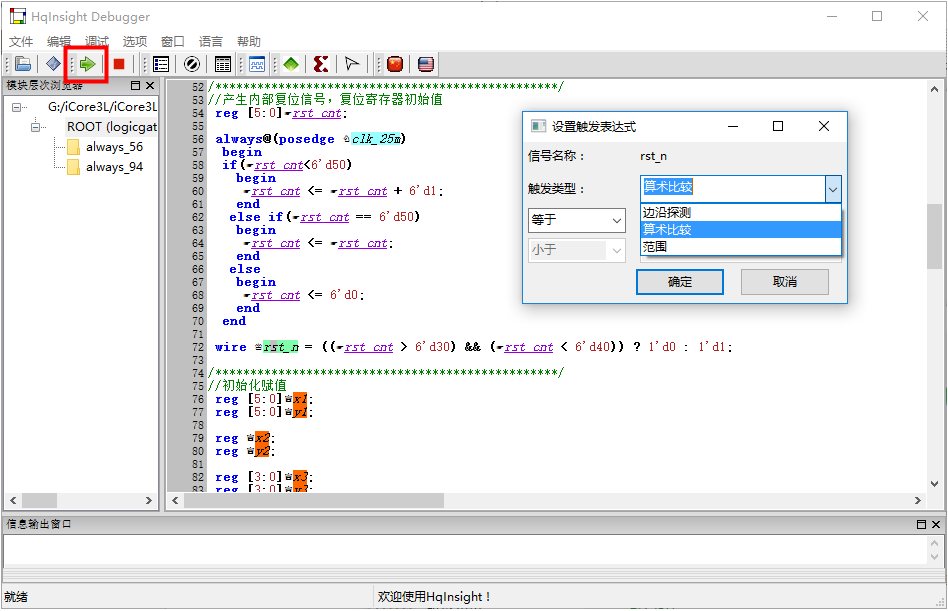Open the 等于 comparison dropdown

pos(576,220)
